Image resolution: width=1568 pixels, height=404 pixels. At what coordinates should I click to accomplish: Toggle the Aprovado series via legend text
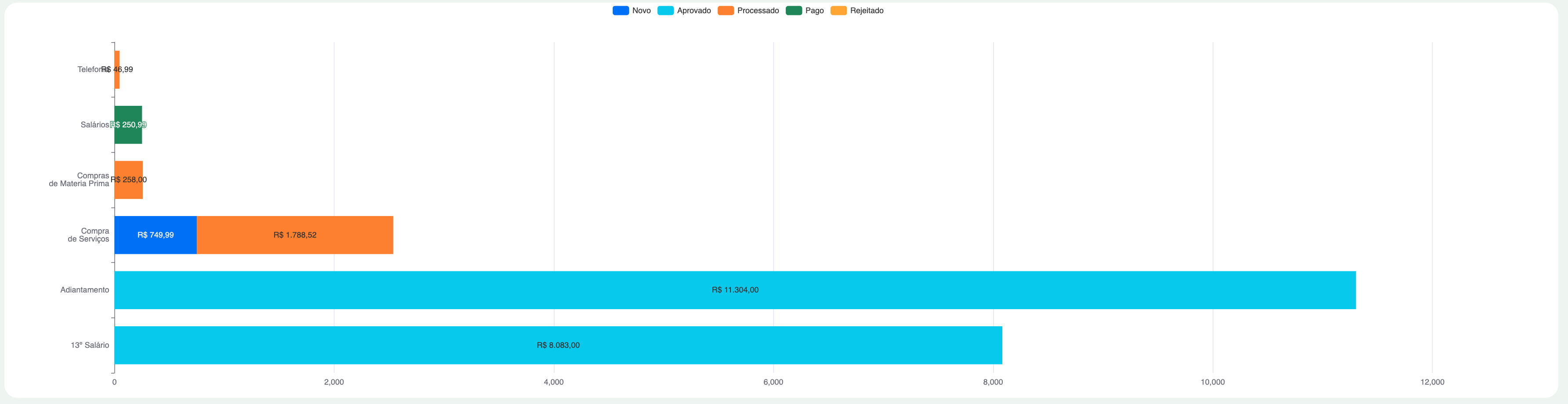click(x=694, y=11)
